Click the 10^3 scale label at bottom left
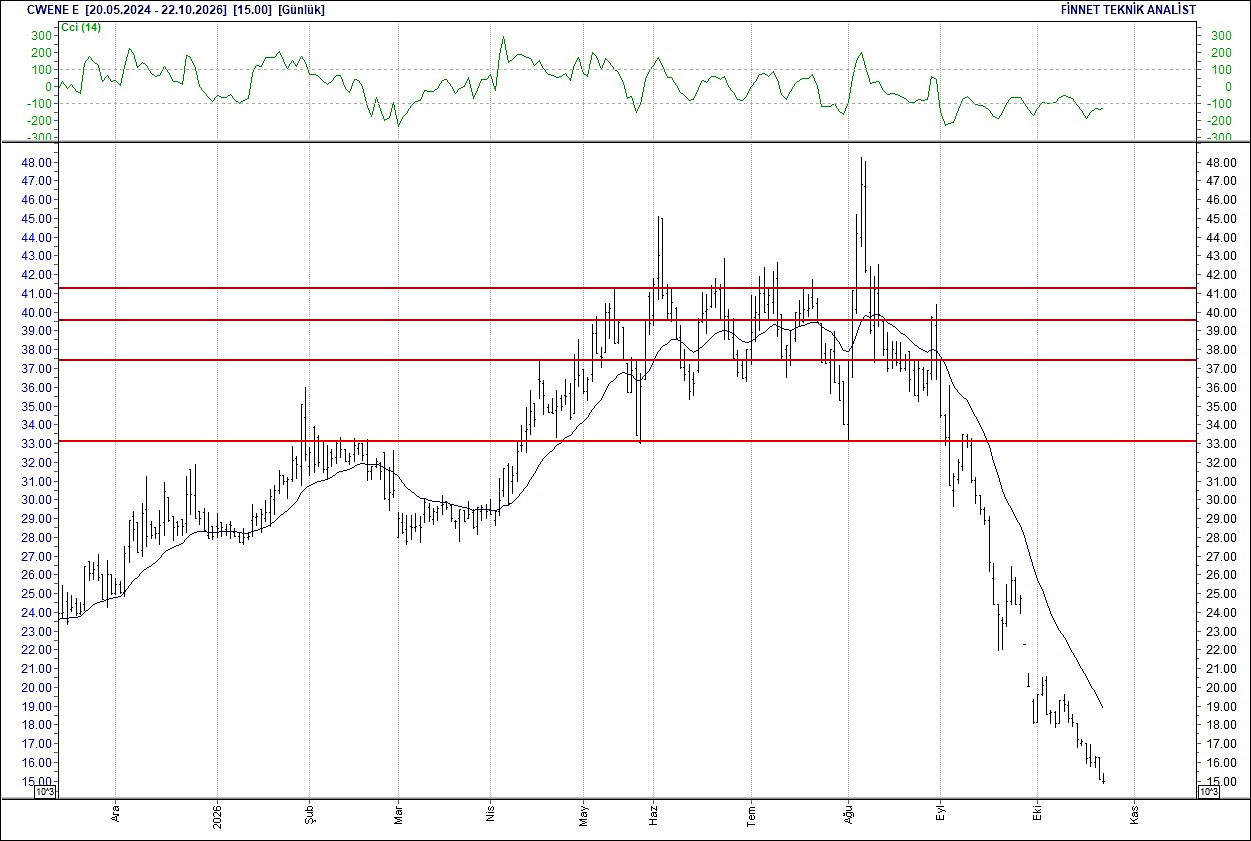Viewport: 1251px width, 841px height. [46, 792]
